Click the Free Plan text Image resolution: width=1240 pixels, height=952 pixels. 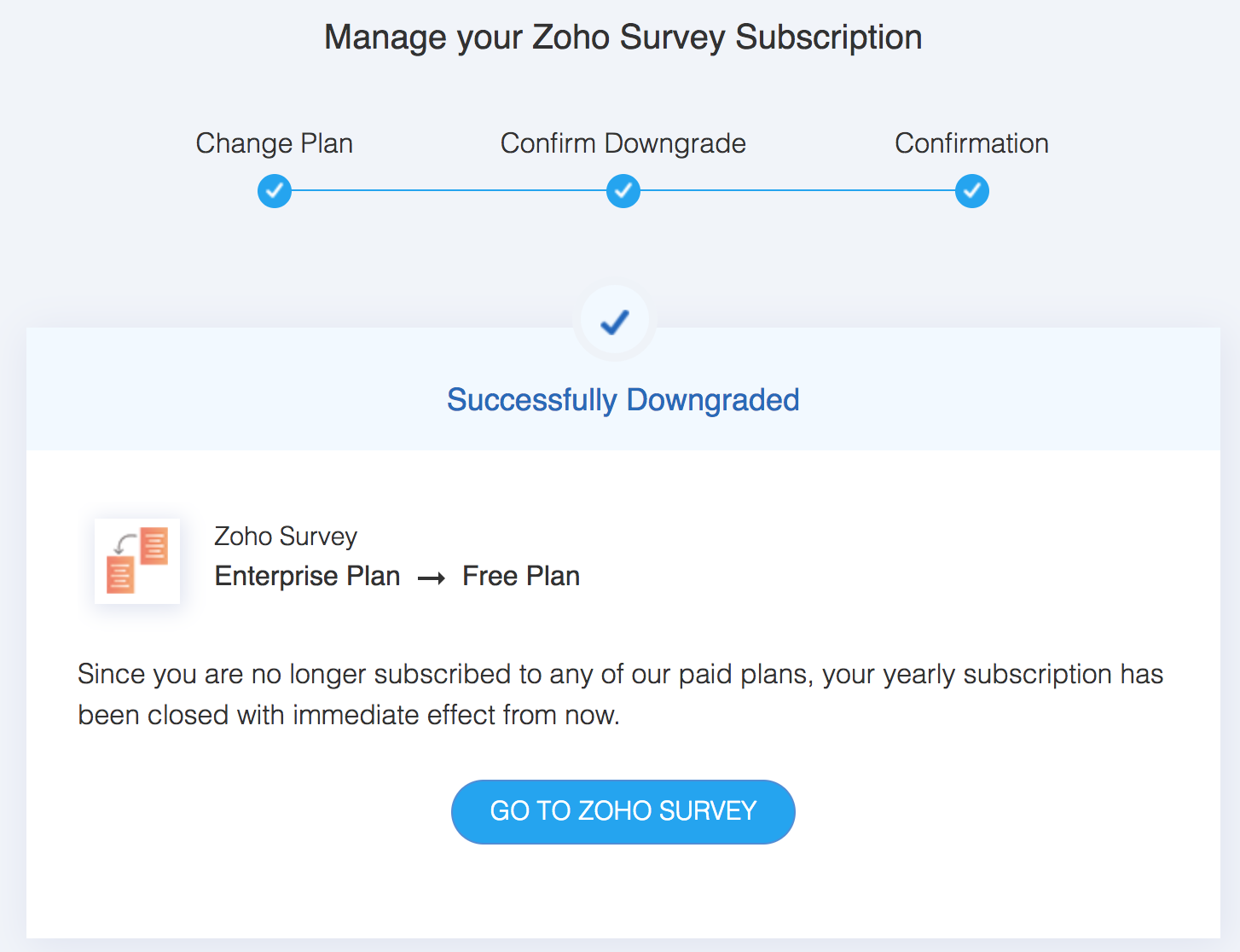(521, 577)
